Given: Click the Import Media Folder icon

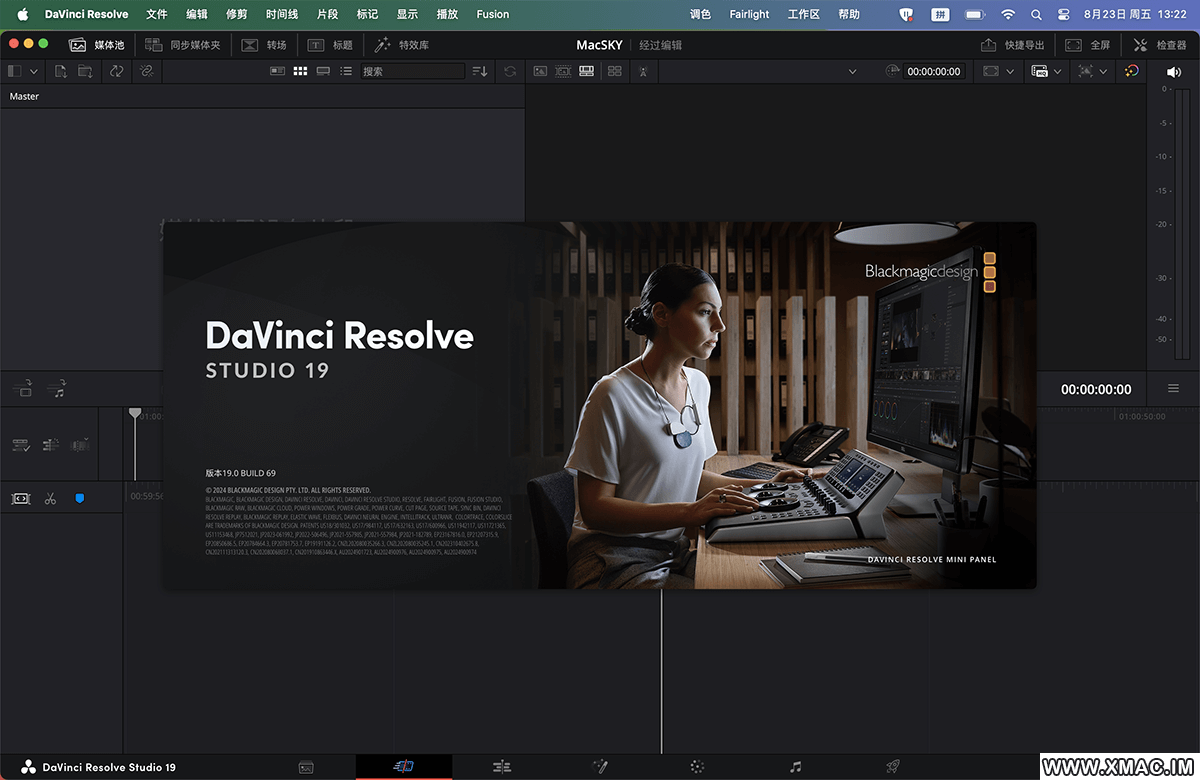Looking at the screenshot, I should pyautogui.click(x=85, y=71).
